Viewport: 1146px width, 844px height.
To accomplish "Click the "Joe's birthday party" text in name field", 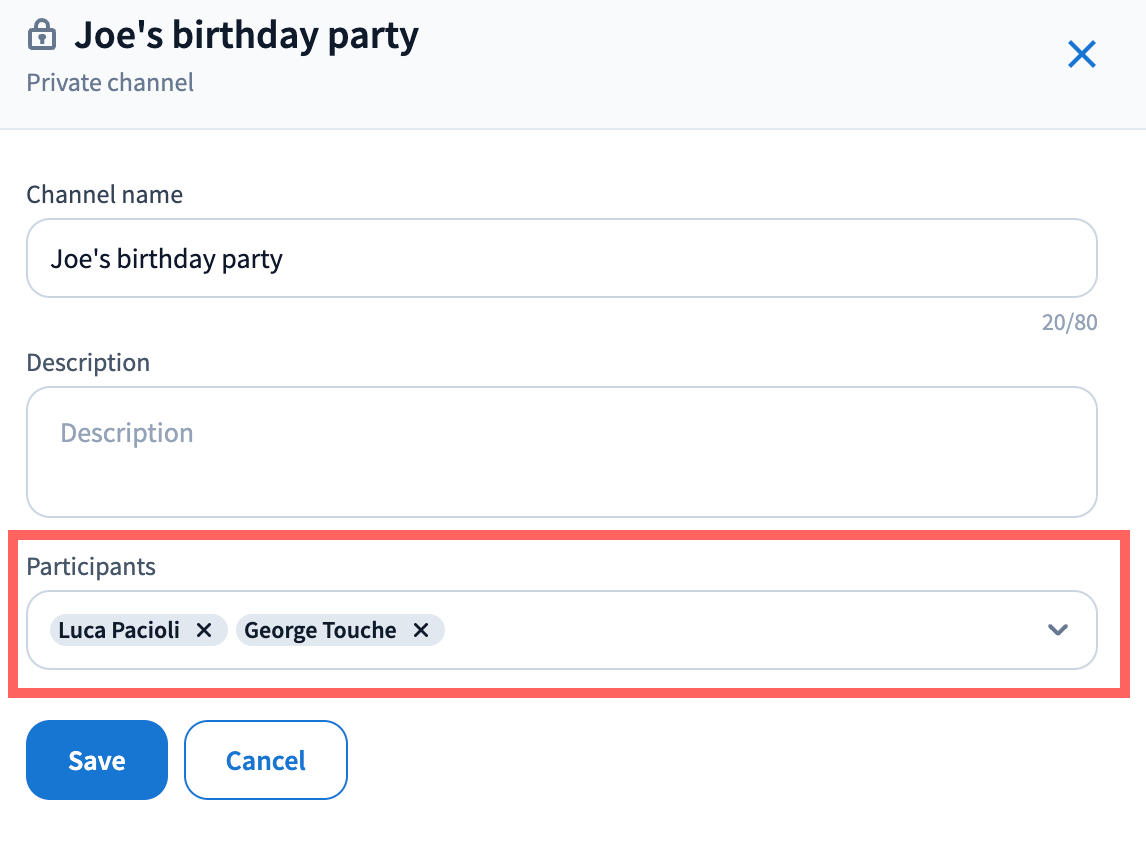I will tap(167, 259).
